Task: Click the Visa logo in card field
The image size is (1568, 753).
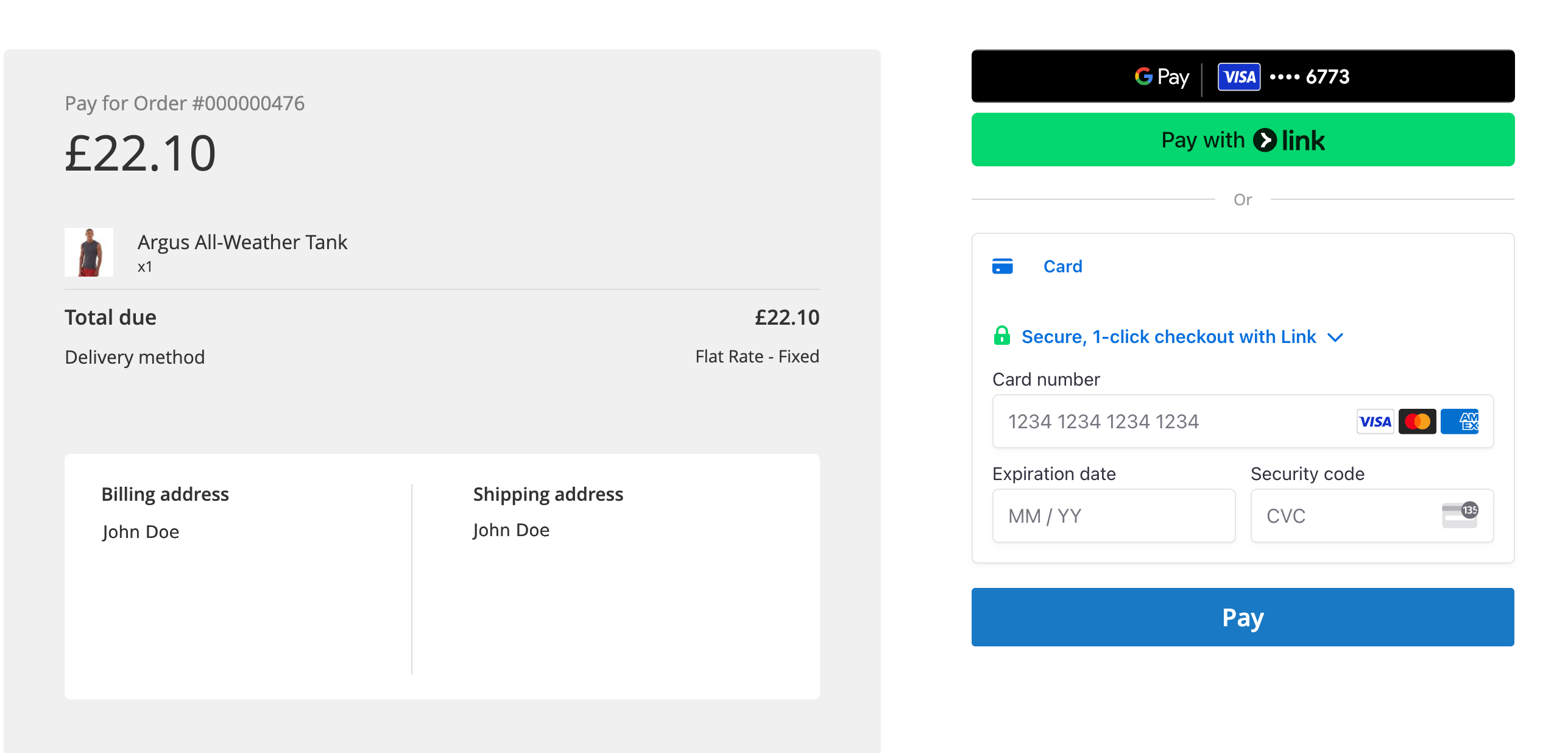Action: [x=1375, y=422]
